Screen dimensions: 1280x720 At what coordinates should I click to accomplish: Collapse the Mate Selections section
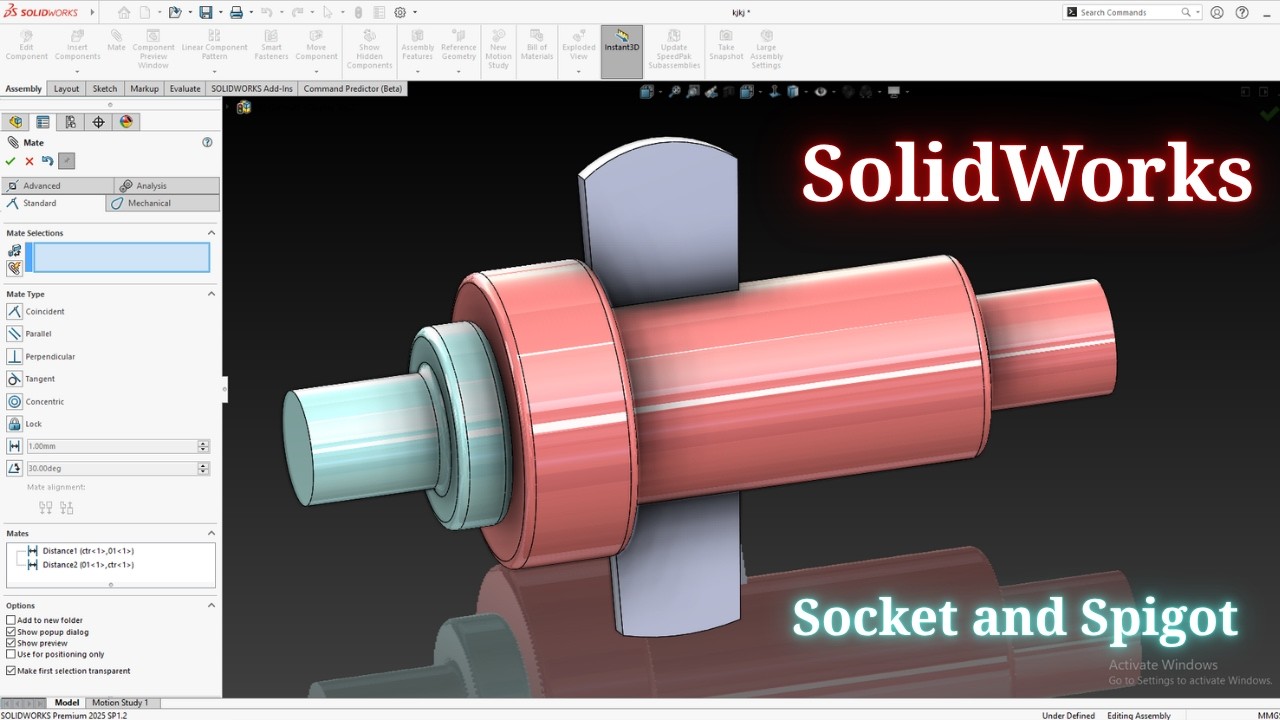pos(211,233)
